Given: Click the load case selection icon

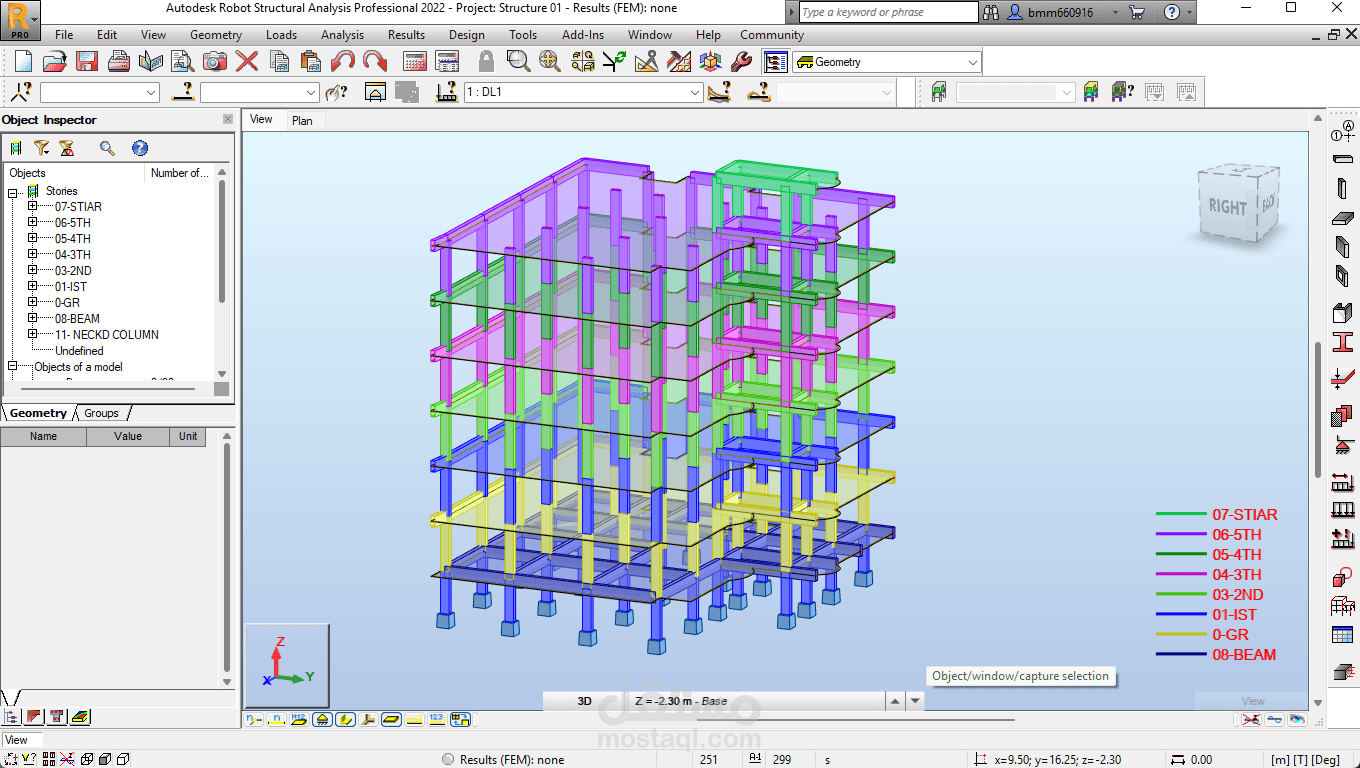Looking at the screenshot, I should click(448, 92).
